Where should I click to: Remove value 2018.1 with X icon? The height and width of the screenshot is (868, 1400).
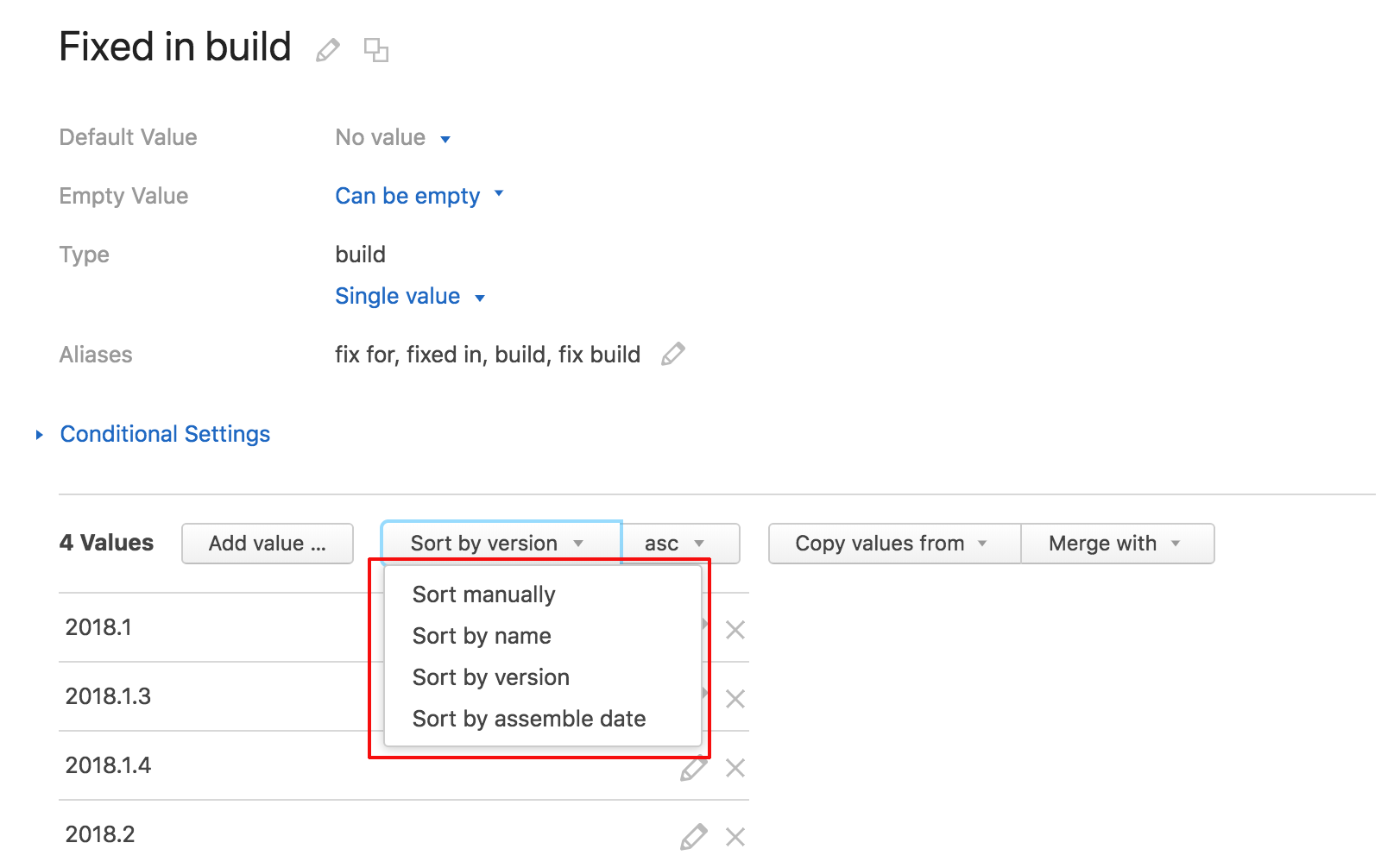tap(735, 630)
